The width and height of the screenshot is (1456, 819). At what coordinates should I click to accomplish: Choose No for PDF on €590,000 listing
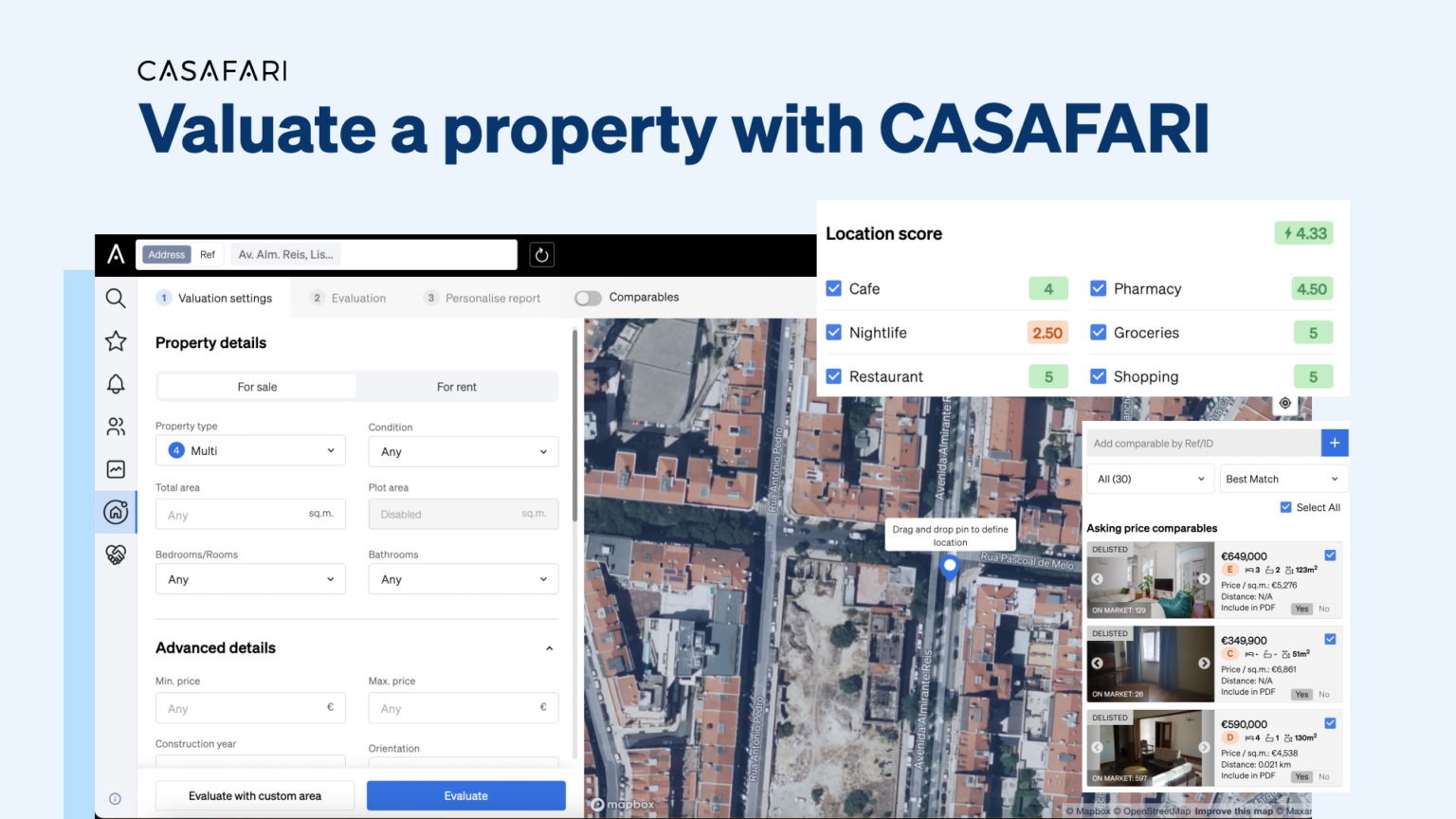pyautogui.click(x=1324, y=776)
